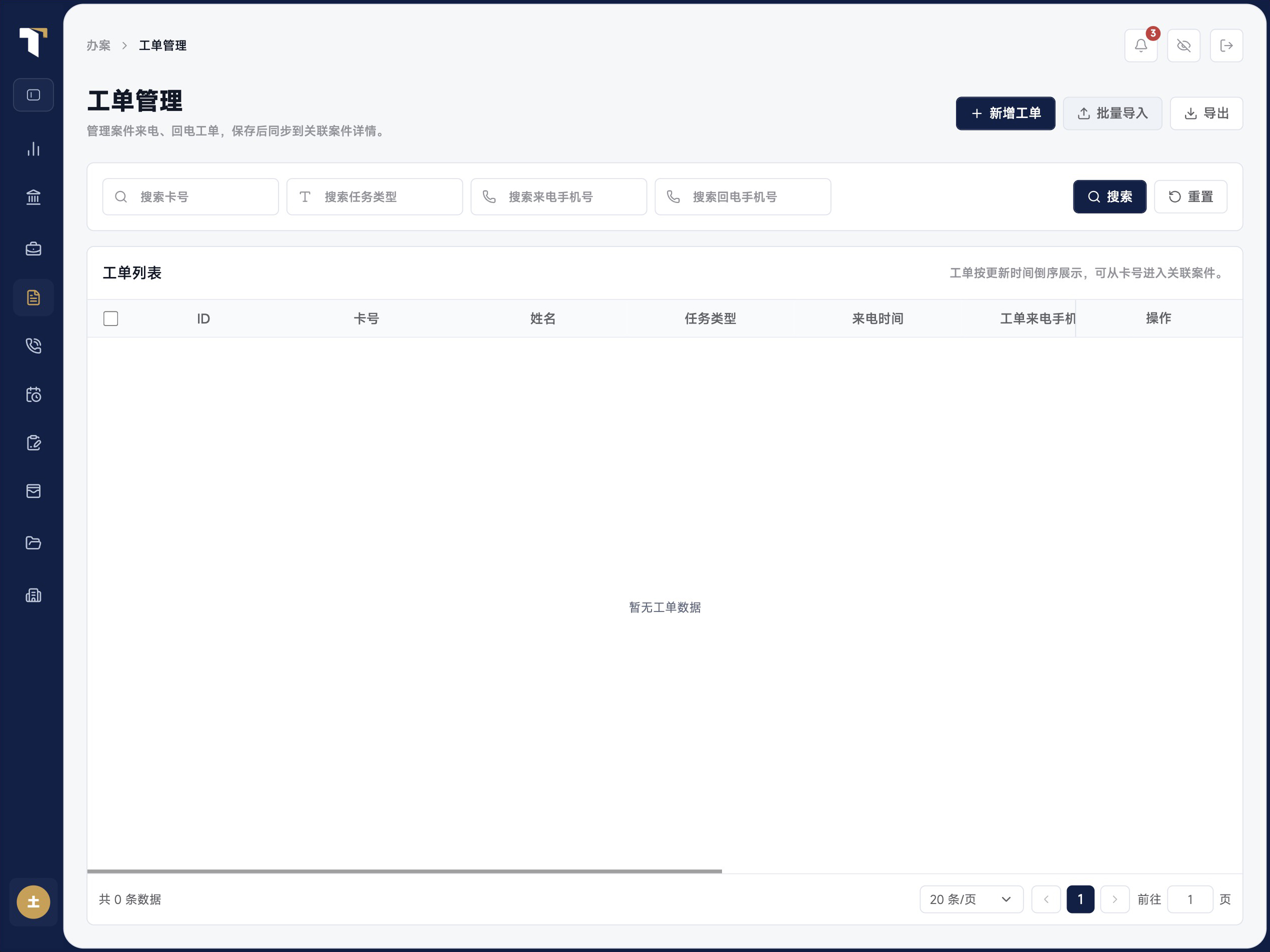Toggle the eye-off privacy icon
1270x952 pixels.
[1183, 45]
